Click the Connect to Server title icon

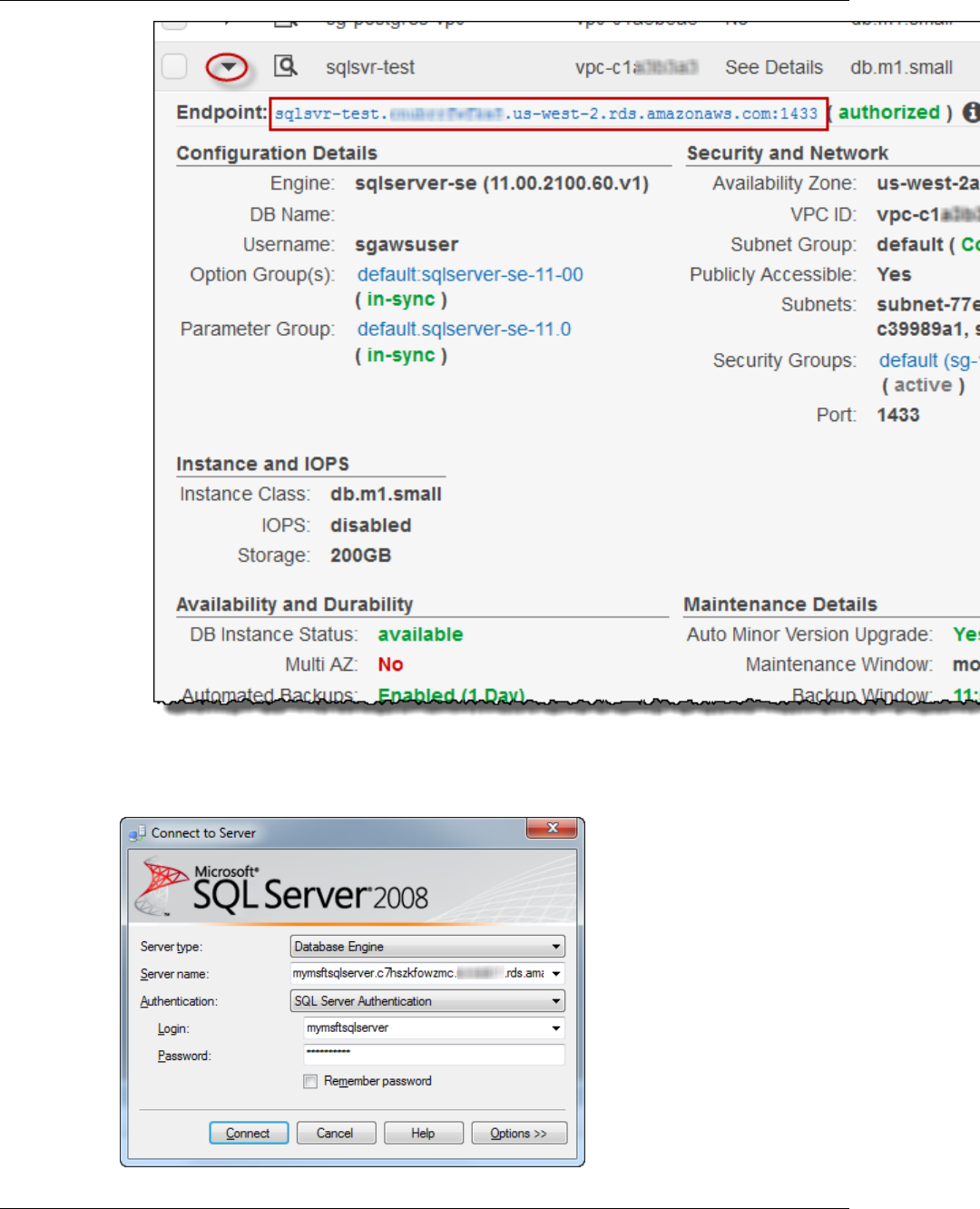[137, 832]
